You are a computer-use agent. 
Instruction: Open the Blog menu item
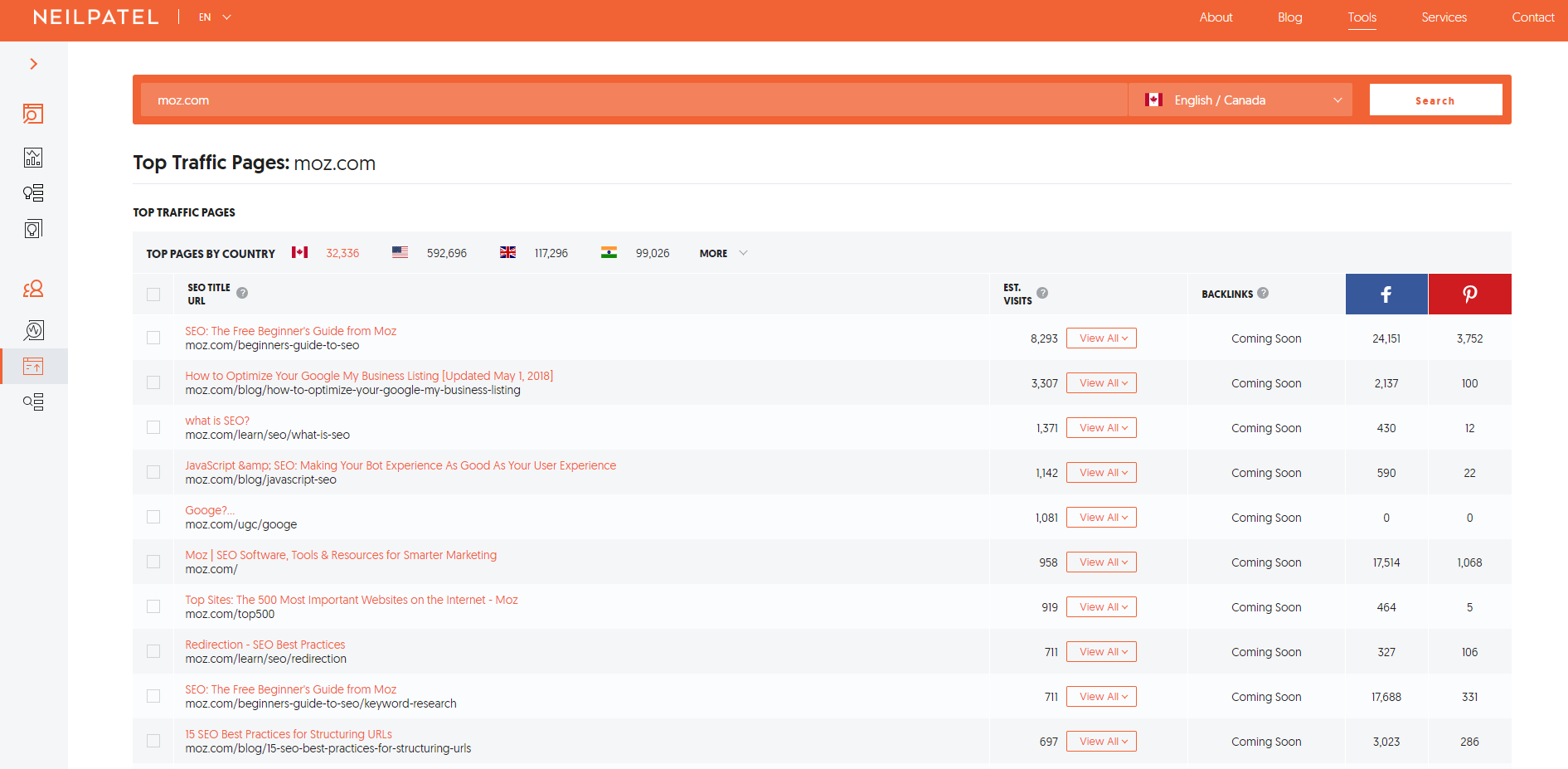1289,17
